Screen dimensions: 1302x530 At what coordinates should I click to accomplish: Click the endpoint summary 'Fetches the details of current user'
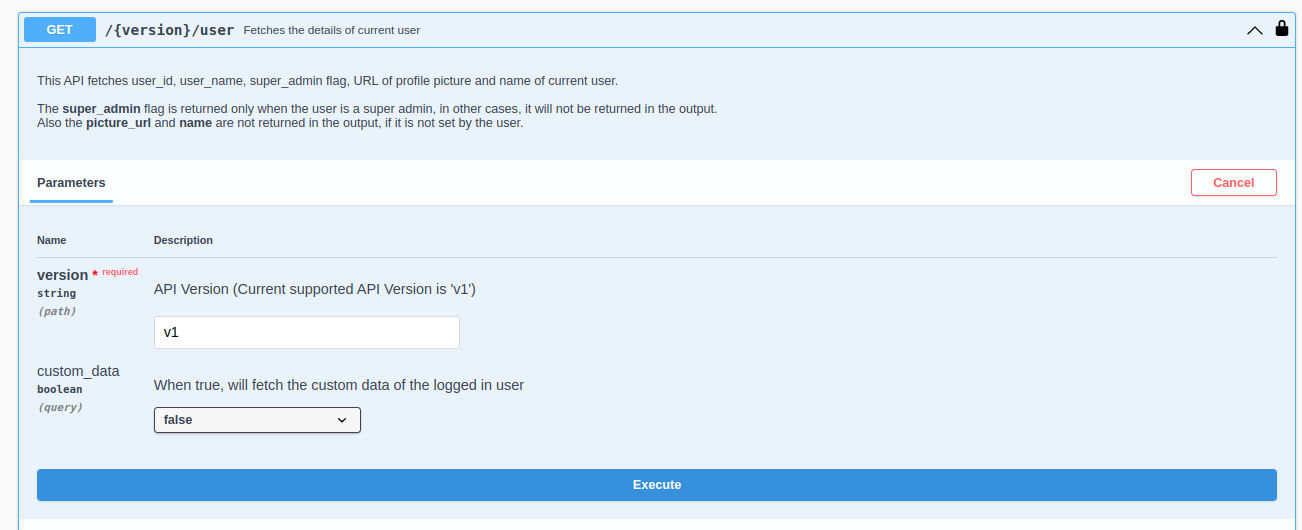[x=331, y=30]
